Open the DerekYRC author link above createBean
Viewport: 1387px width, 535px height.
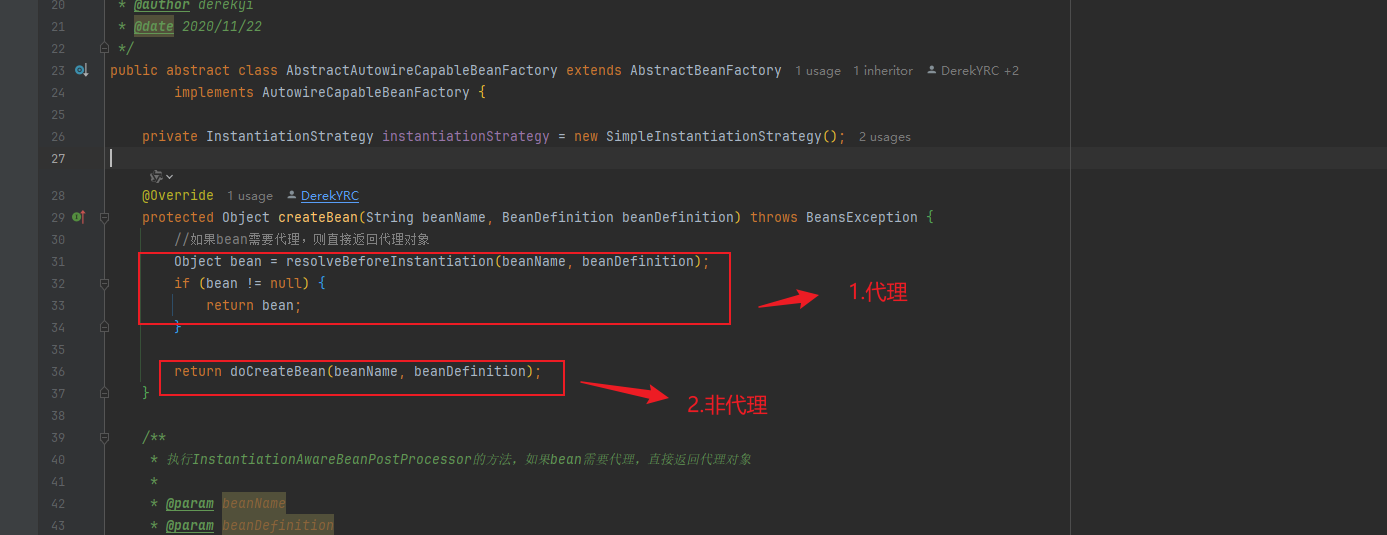click(329, 196)
